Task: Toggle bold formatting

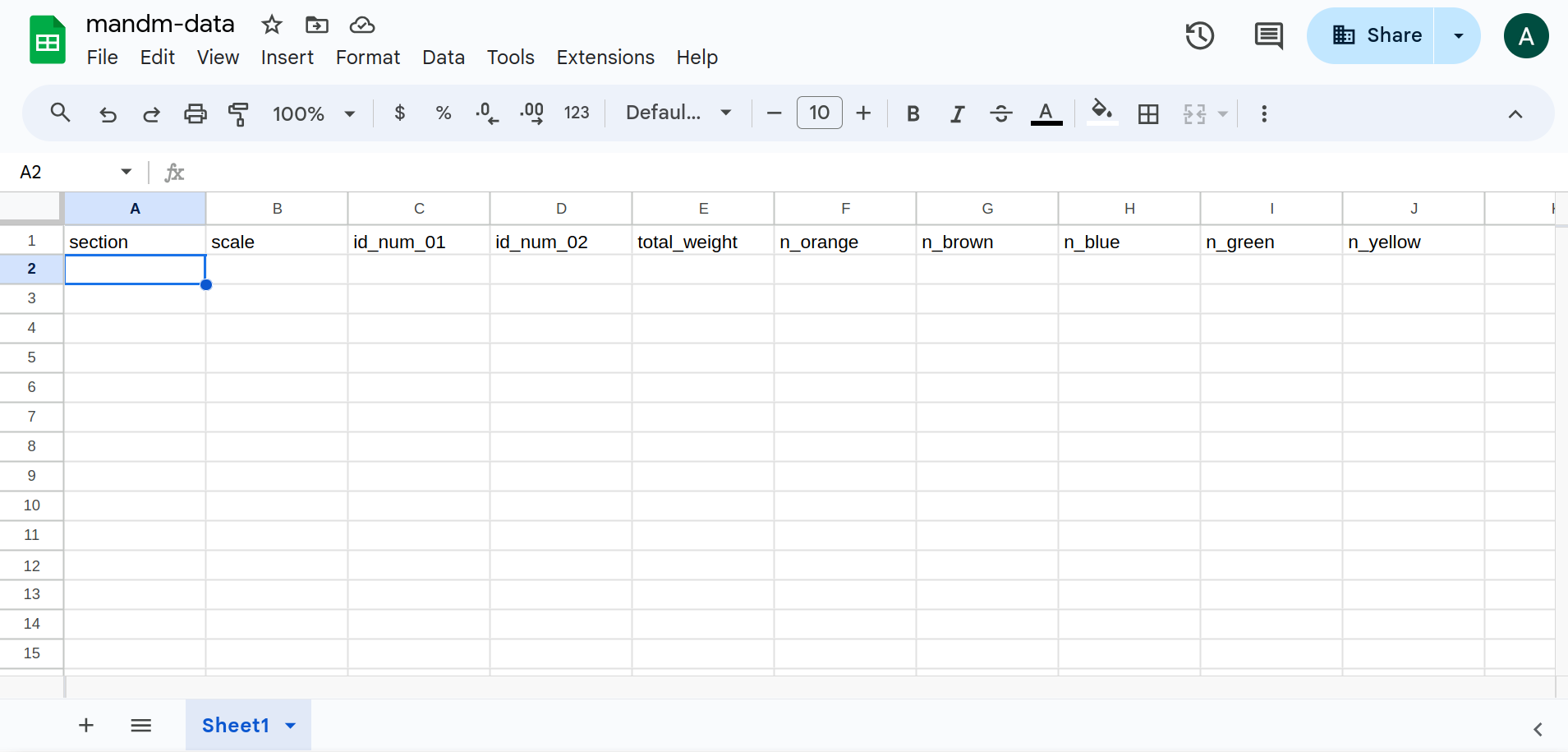Action: [913, 113]
